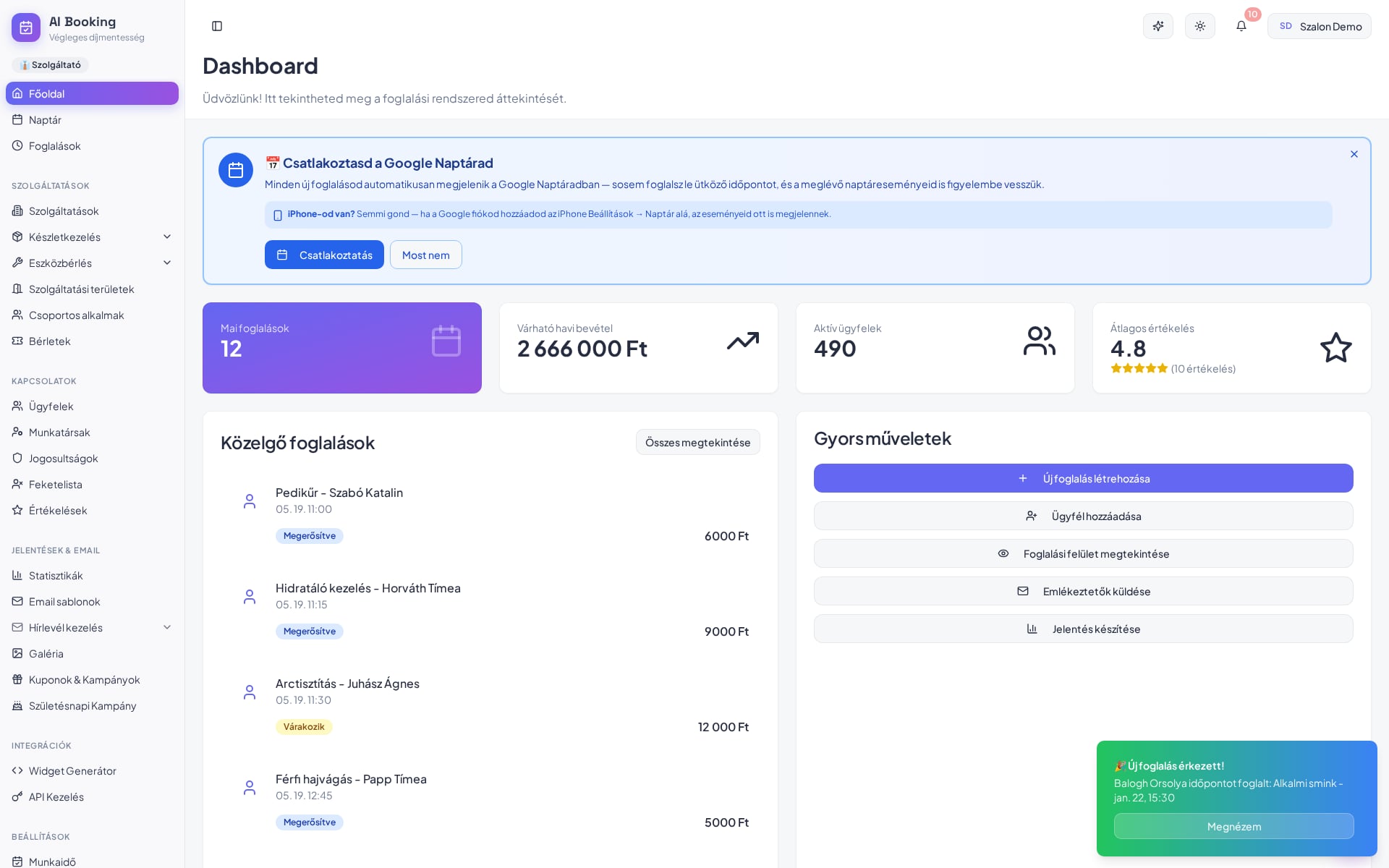Click the Kuponok & Kampányok gift icon

(17, 679)
